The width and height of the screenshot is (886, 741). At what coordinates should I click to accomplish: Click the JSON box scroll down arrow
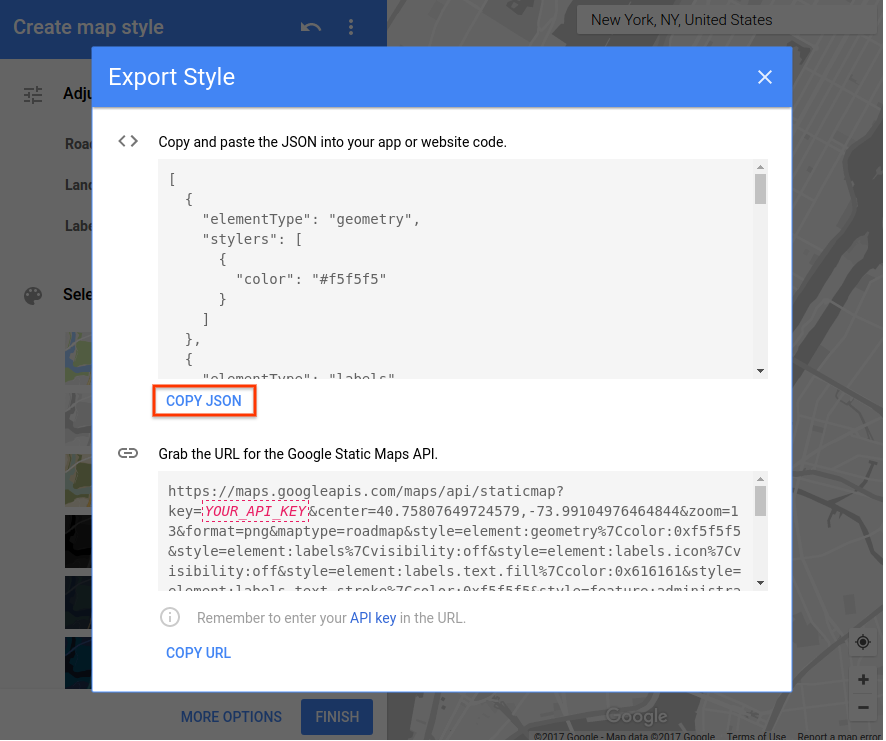pyautogui.click(x=760, y=370)
